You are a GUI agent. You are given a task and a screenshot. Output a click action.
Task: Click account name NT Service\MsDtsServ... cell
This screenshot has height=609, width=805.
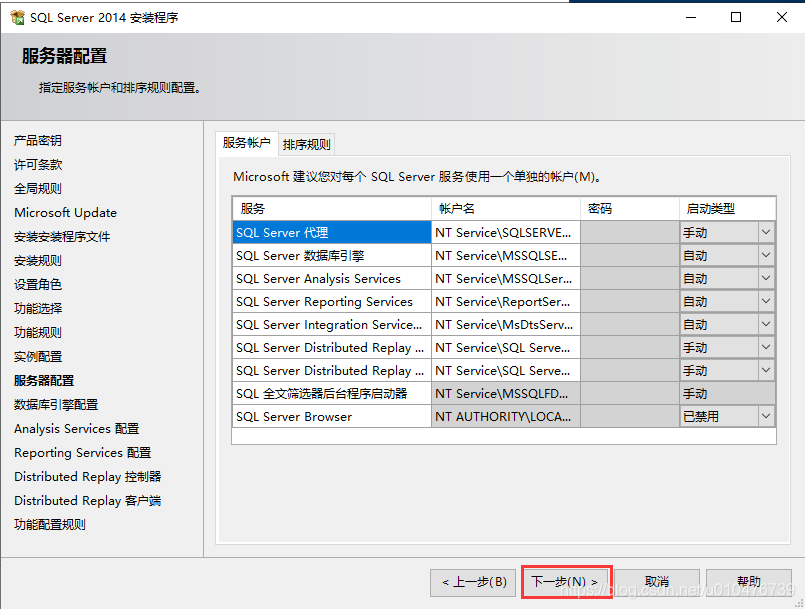tap(506, 325)
